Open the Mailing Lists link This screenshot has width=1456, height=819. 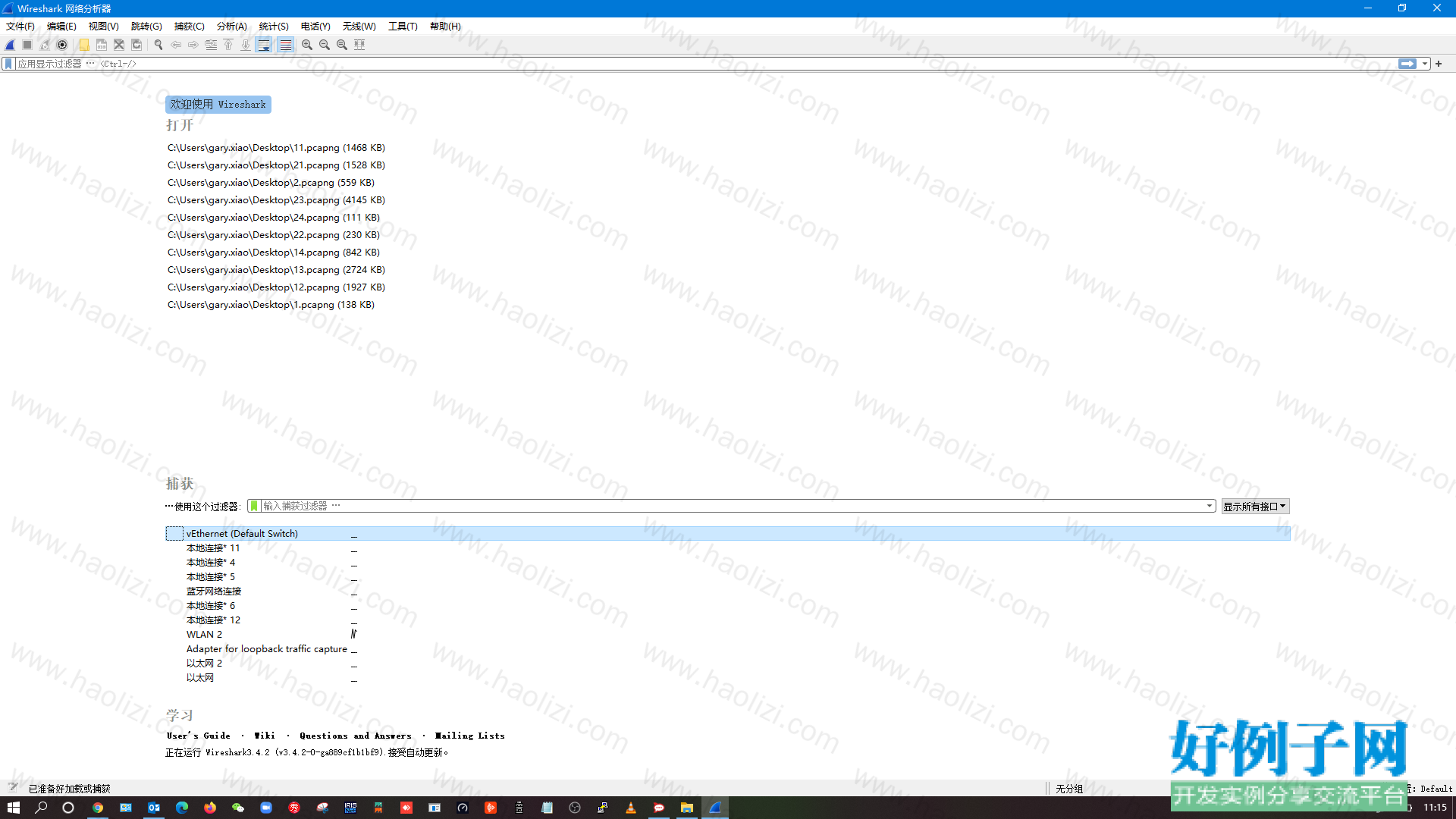[469, 736]
